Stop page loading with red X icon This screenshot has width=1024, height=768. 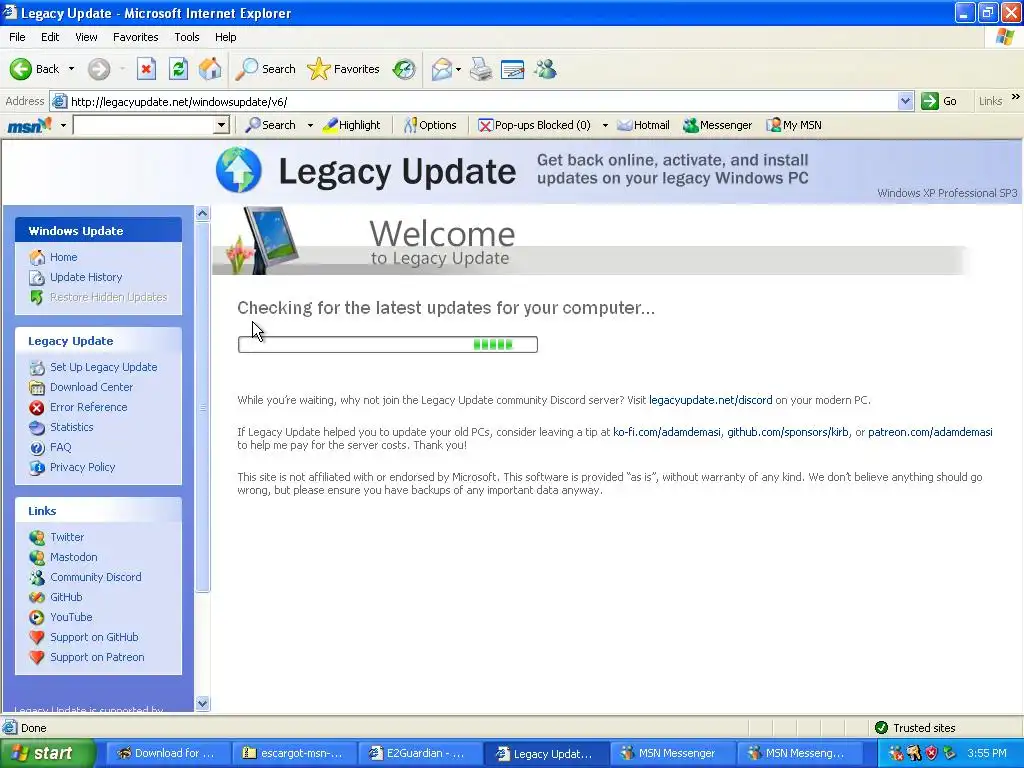click(x=146, y=69)
